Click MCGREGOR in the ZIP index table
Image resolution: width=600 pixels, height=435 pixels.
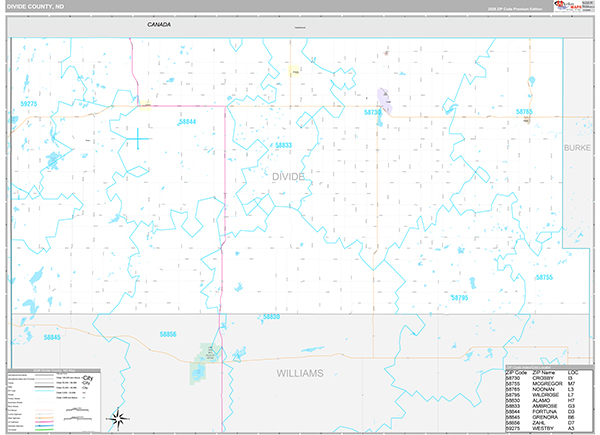point(548,384)
